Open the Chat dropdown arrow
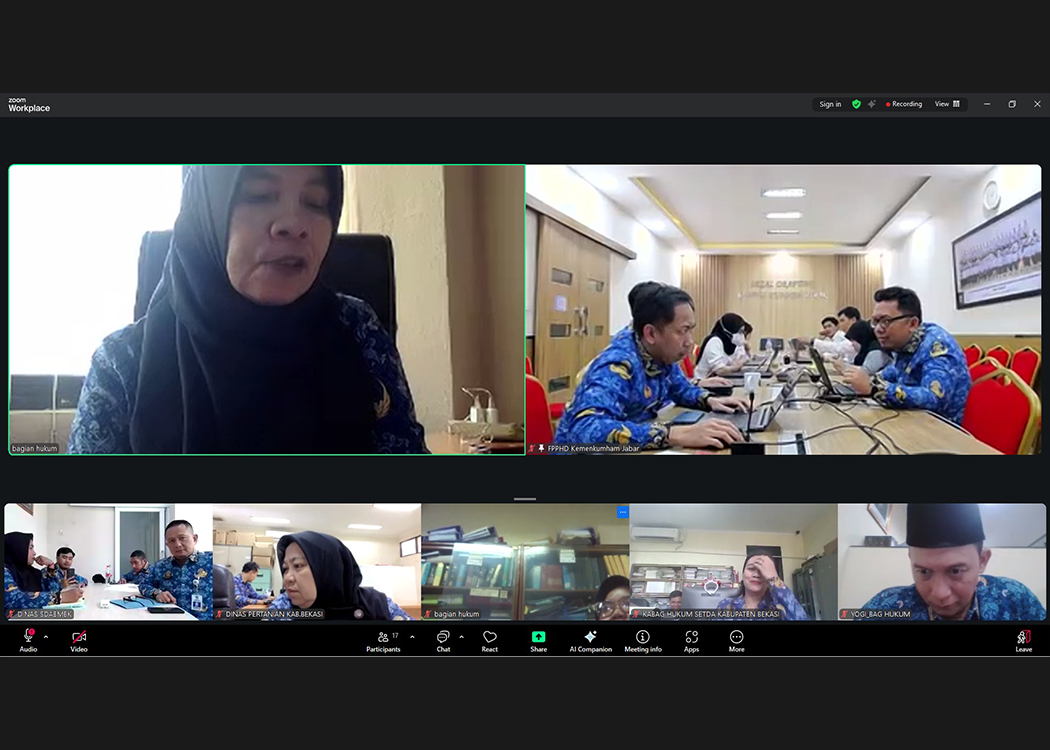The height and width of the screenshot is (750, 1050). [460, 635]
